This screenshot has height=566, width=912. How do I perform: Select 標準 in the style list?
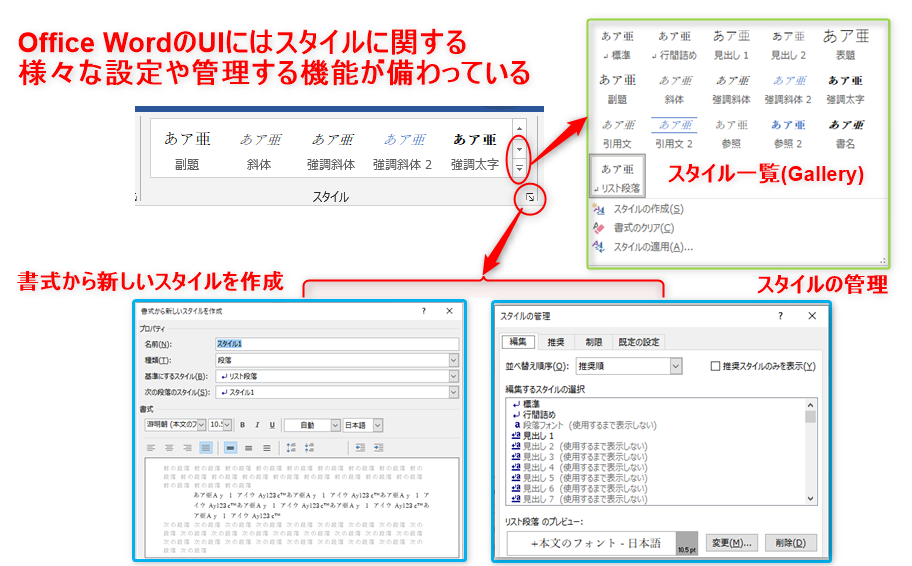tap(526, 404)
